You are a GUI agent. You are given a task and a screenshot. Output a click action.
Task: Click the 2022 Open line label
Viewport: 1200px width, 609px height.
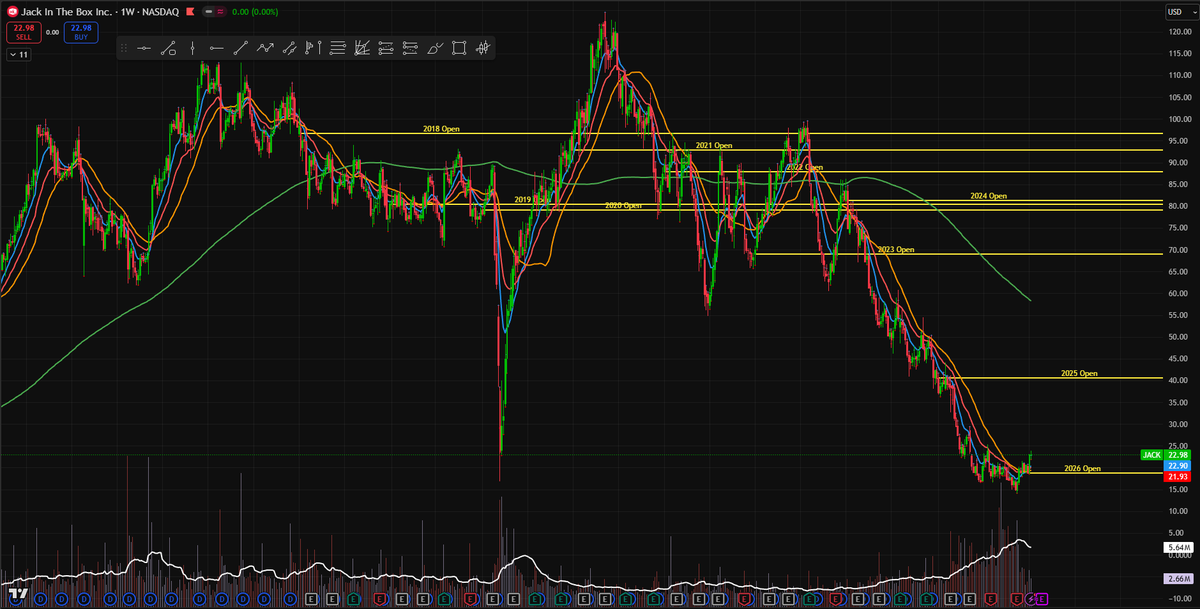804,168
